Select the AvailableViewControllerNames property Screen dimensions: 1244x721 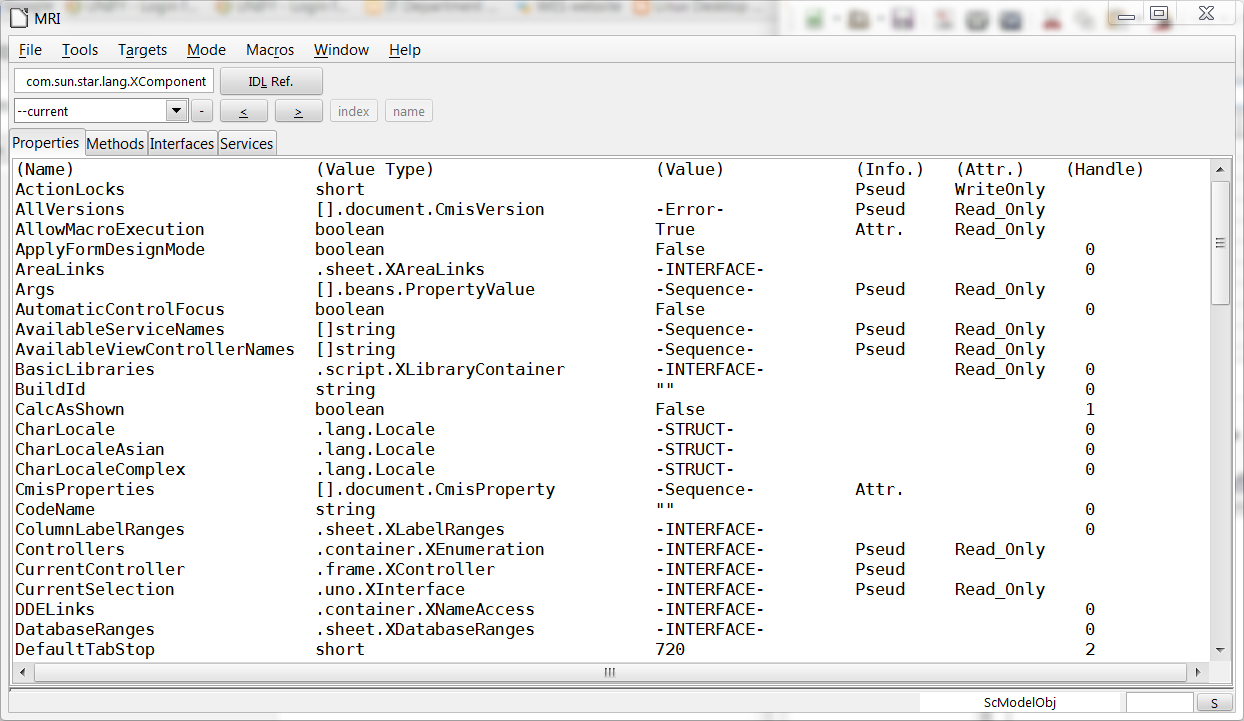155,349
